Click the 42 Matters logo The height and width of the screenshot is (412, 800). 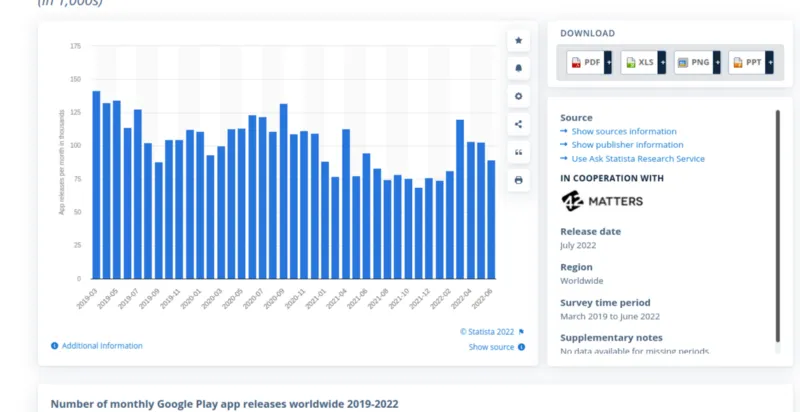[602, 201]
